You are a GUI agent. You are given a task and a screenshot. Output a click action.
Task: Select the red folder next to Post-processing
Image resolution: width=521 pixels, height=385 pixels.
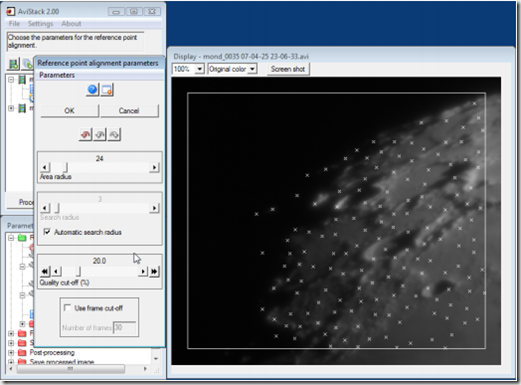[x=22, y=352]
